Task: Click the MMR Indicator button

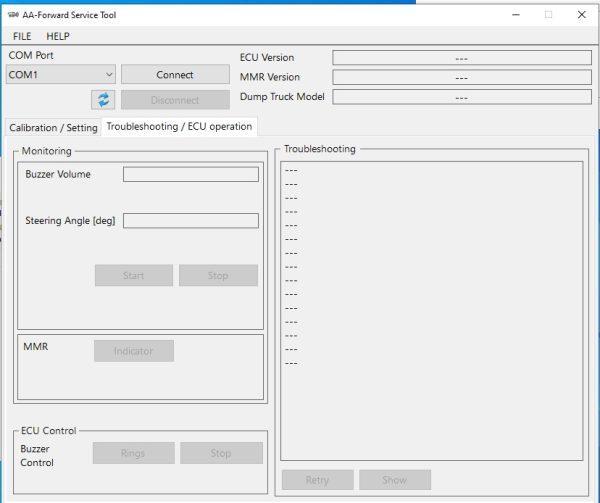Action: [x=134, y=351]
